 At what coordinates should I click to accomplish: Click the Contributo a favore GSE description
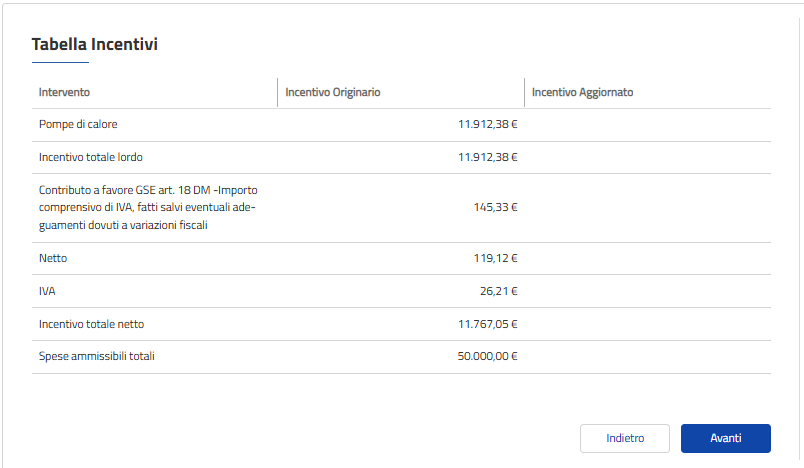148,208
